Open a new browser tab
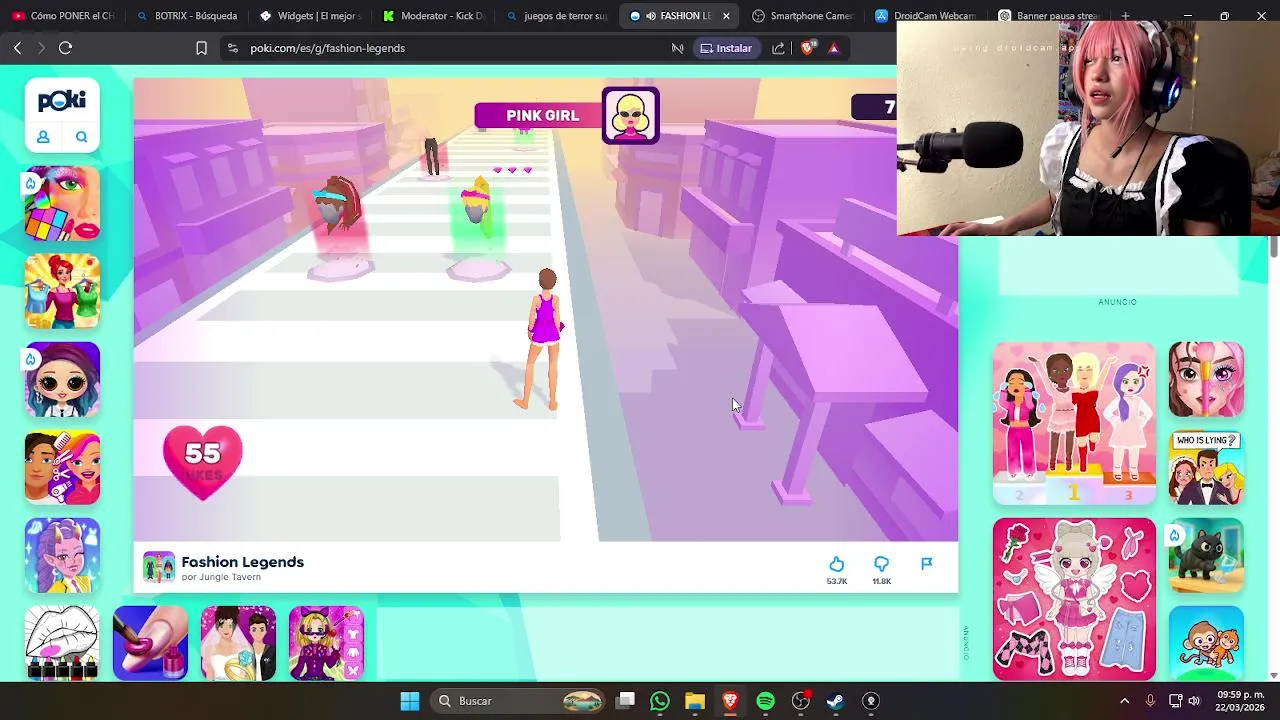 pyautogui.click(x=1125, y=16)
